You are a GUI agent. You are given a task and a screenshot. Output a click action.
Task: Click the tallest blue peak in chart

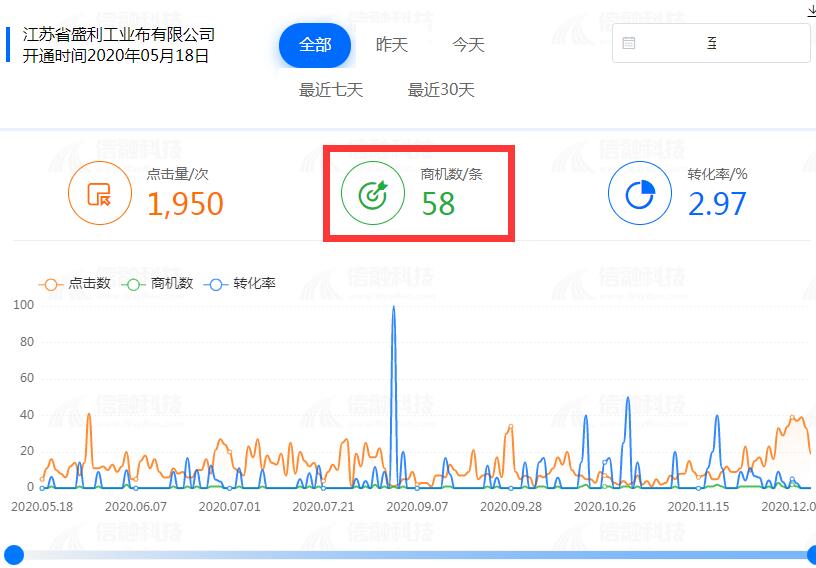click(x=394, y=309)
